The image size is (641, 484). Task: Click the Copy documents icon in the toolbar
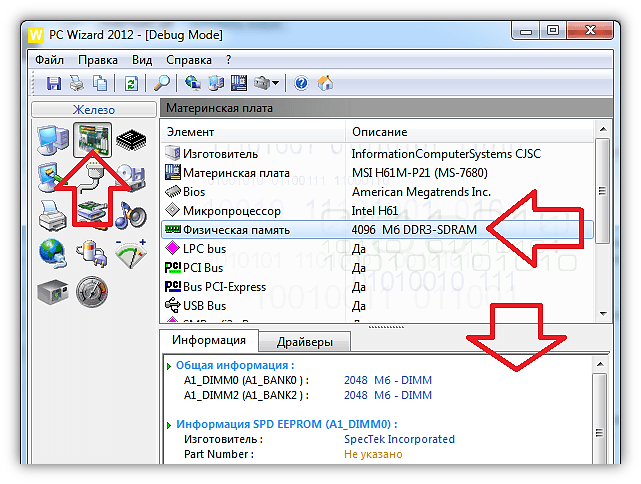click(x=100, y=83)
